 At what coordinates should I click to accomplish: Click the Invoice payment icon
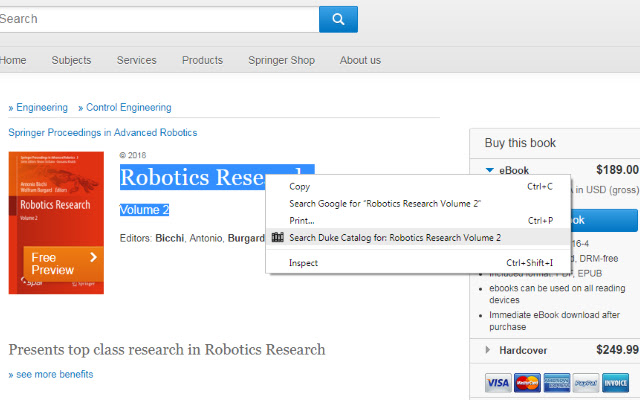coord(617,382)
